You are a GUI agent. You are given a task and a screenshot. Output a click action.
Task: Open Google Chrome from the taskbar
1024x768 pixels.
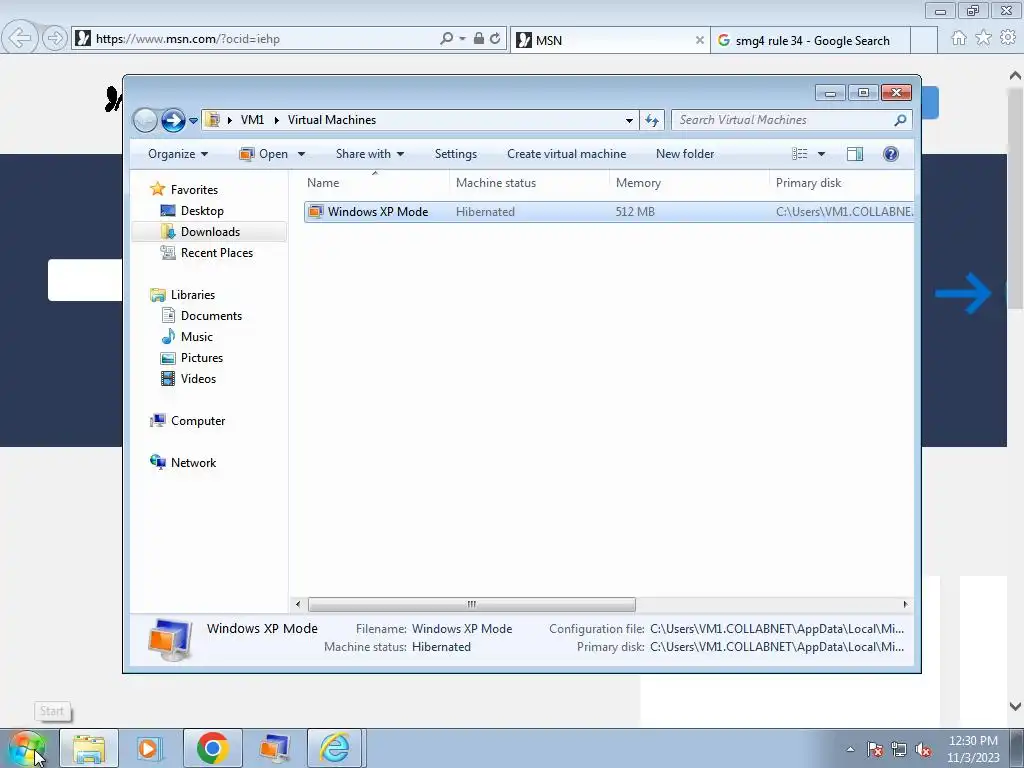coord(212,748)
